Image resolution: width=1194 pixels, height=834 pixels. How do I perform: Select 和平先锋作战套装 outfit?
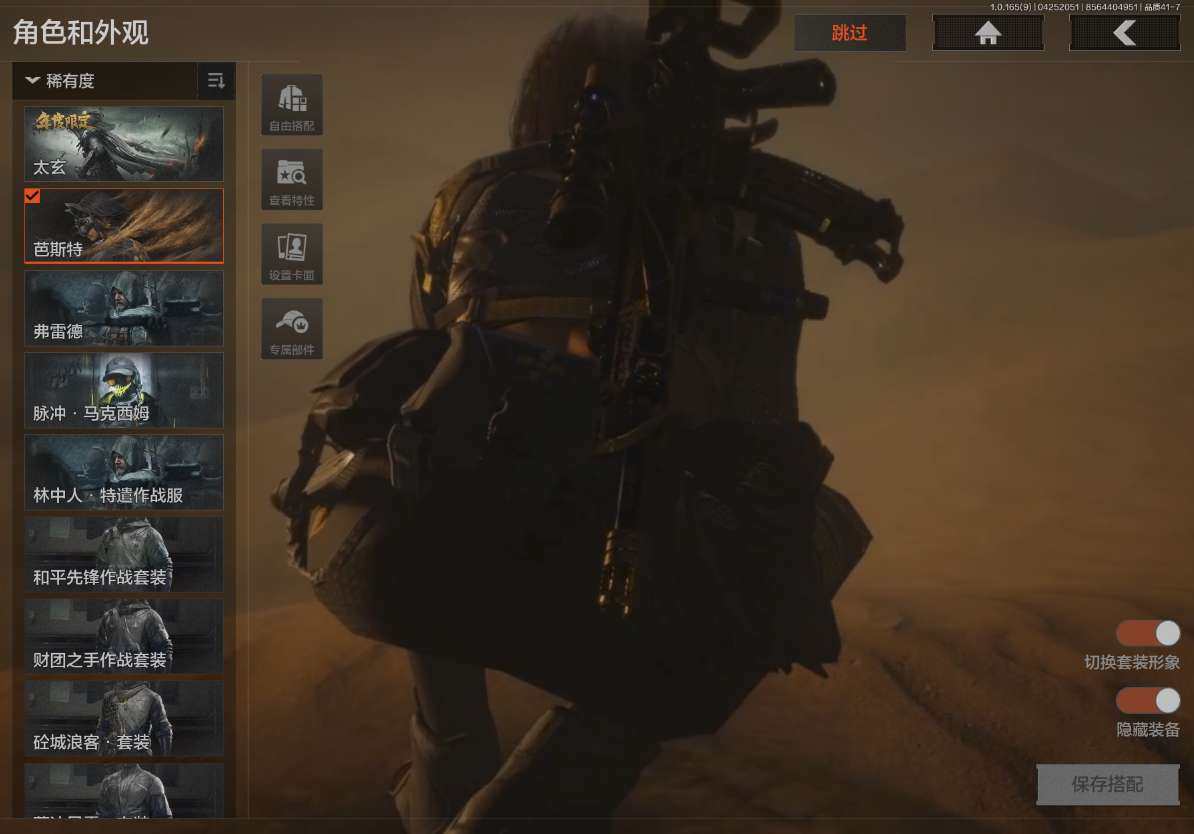tap(124, 555)
